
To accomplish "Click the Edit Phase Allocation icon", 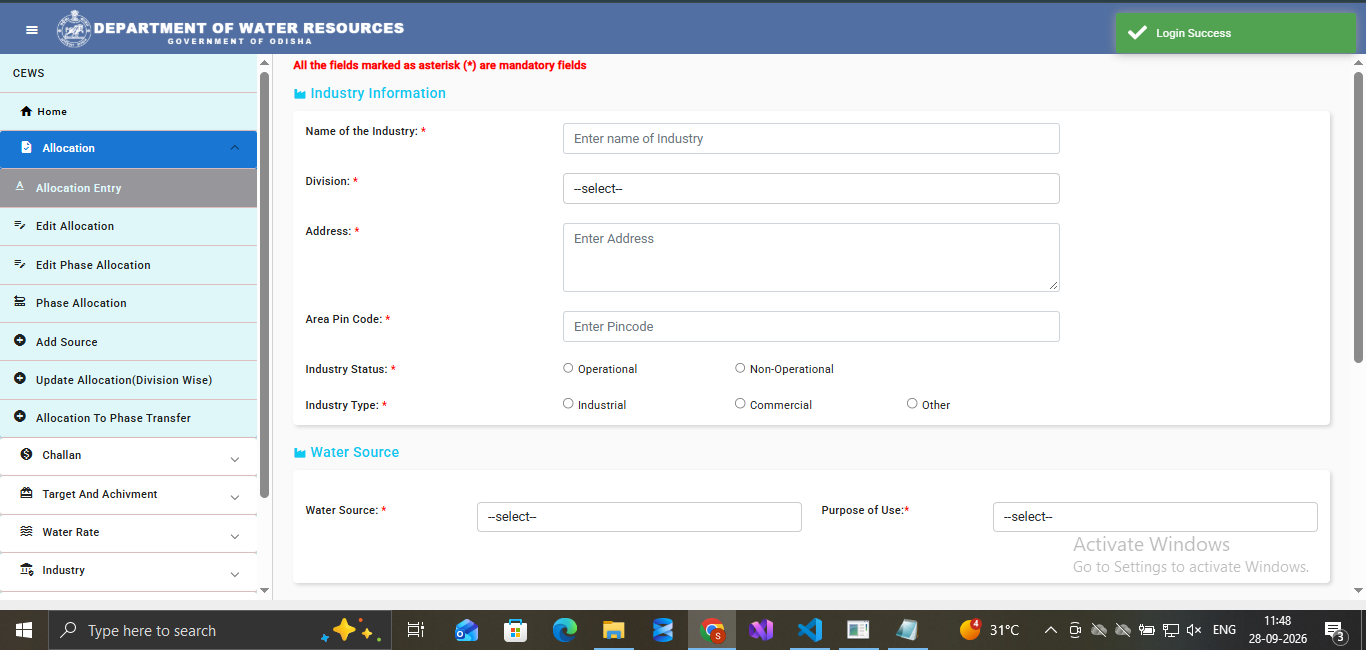I will click(20, 265).
